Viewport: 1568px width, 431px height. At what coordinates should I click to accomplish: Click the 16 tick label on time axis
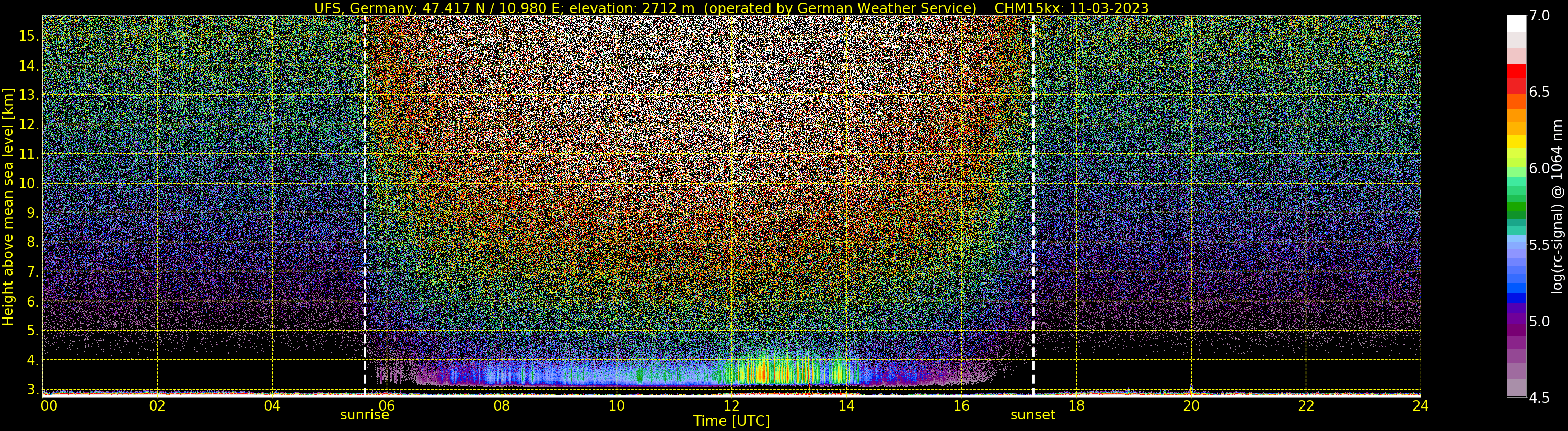pyautogui.click(x=961, y=405)
